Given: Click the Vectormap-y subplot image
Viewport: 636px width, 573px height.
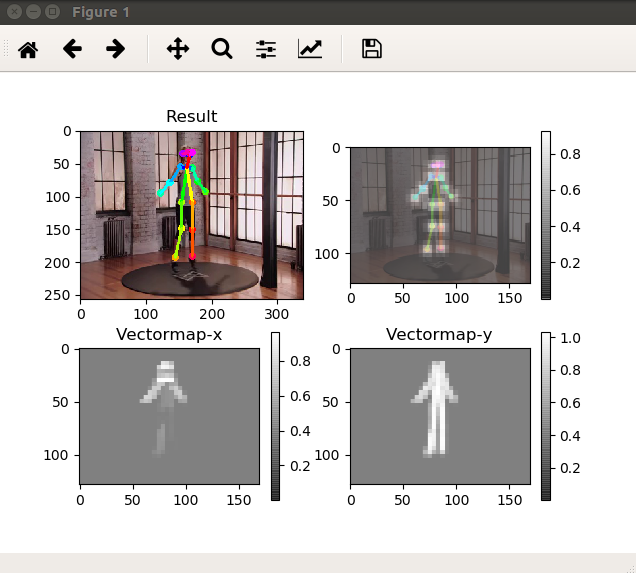Looking at the screenshot, I should [440, 416].
